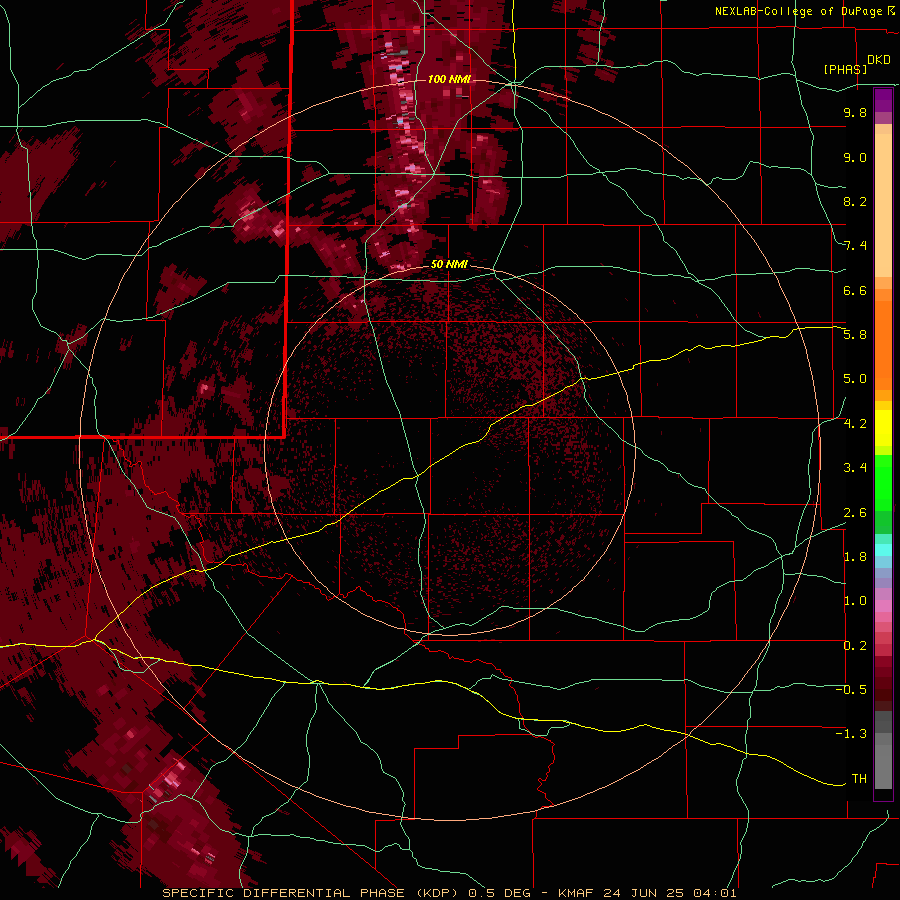Click the yellow color band in legend
Image resolution: width=900 pixels, height=900 pixels.
[883, 428]
